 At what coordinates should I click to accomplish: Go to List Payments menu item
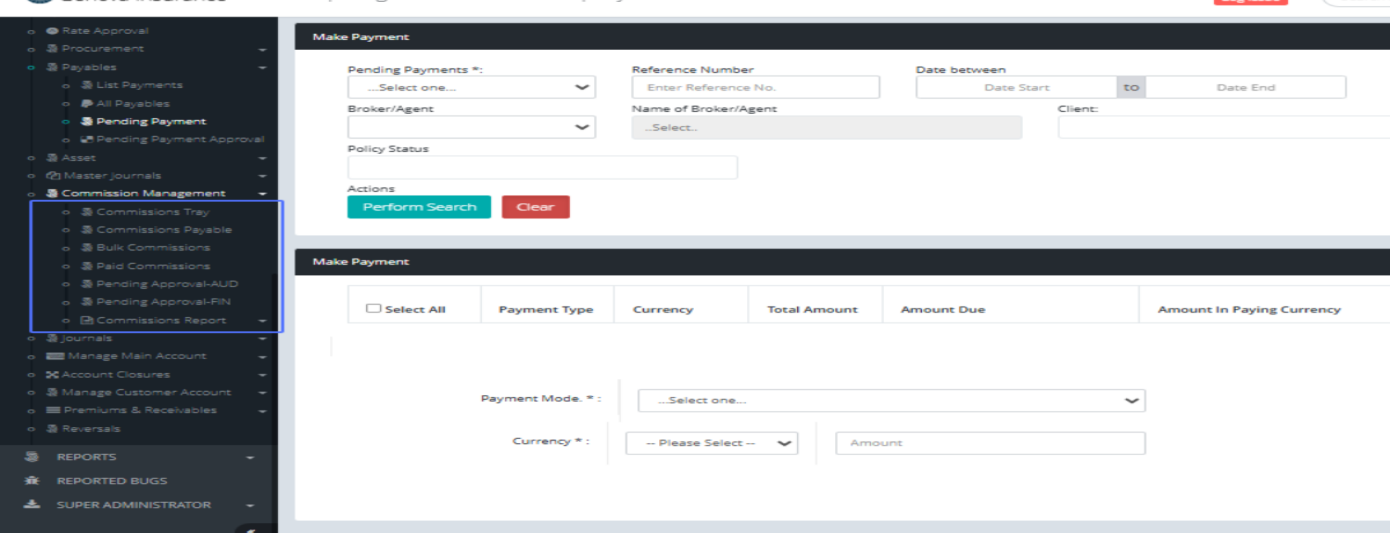pyautogui.click(x=139, y=85)
